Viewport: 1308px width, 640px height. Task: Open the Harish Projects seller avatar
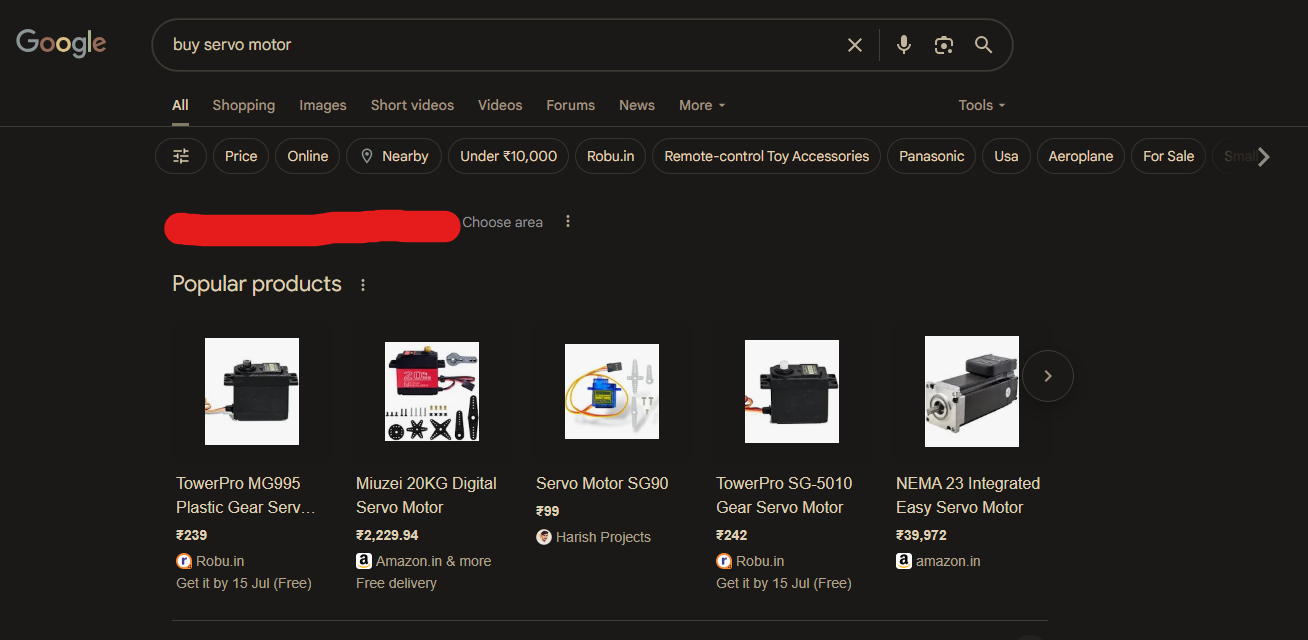[544, 537]
